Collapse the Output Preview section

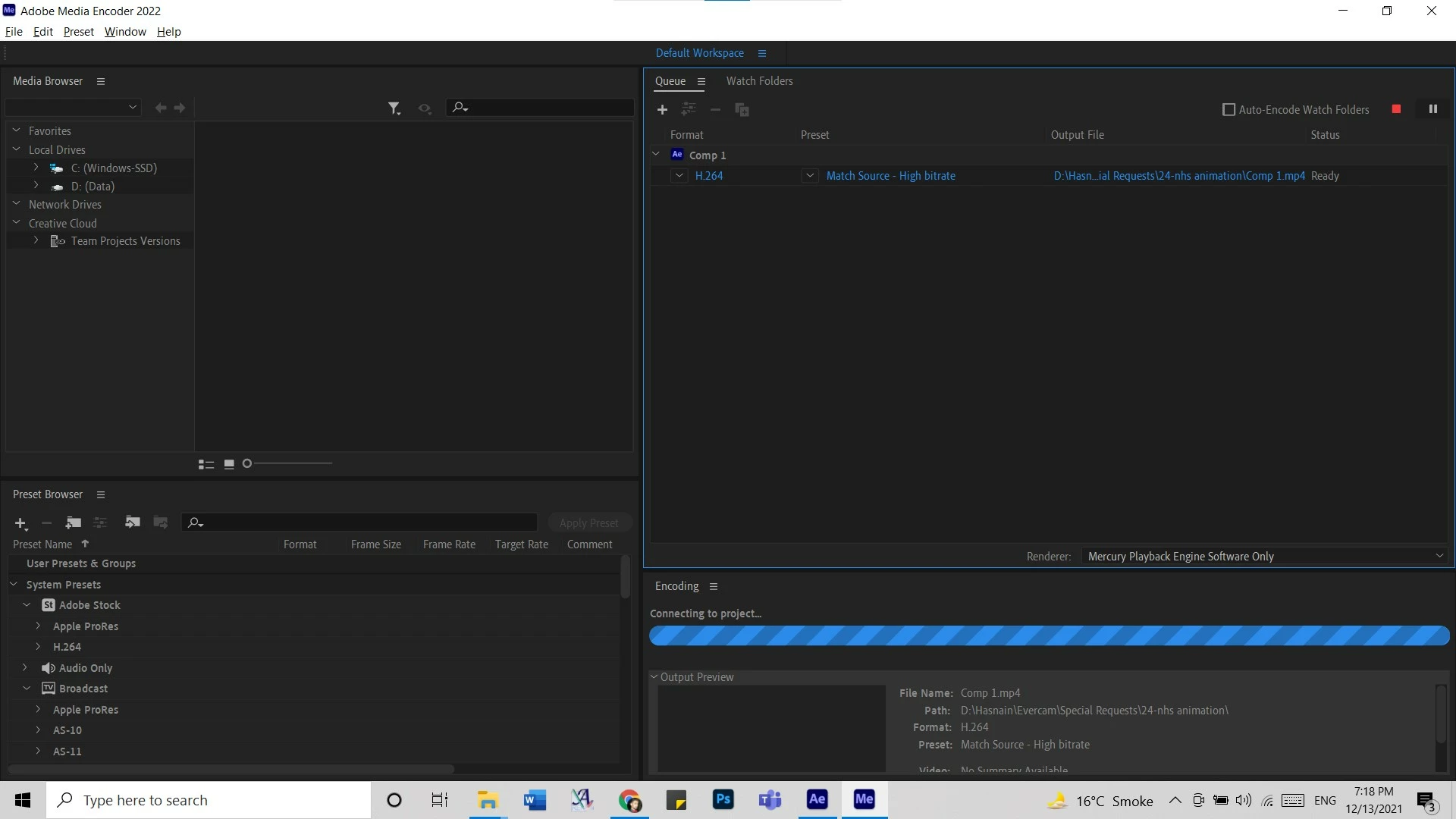point(654,676)
